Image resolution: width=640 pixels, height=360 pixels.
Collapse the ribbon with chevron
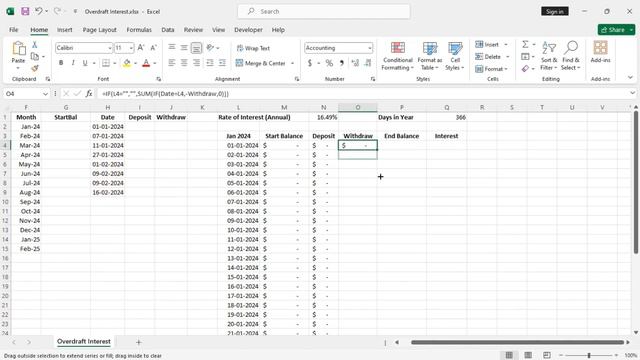[630, 77]
